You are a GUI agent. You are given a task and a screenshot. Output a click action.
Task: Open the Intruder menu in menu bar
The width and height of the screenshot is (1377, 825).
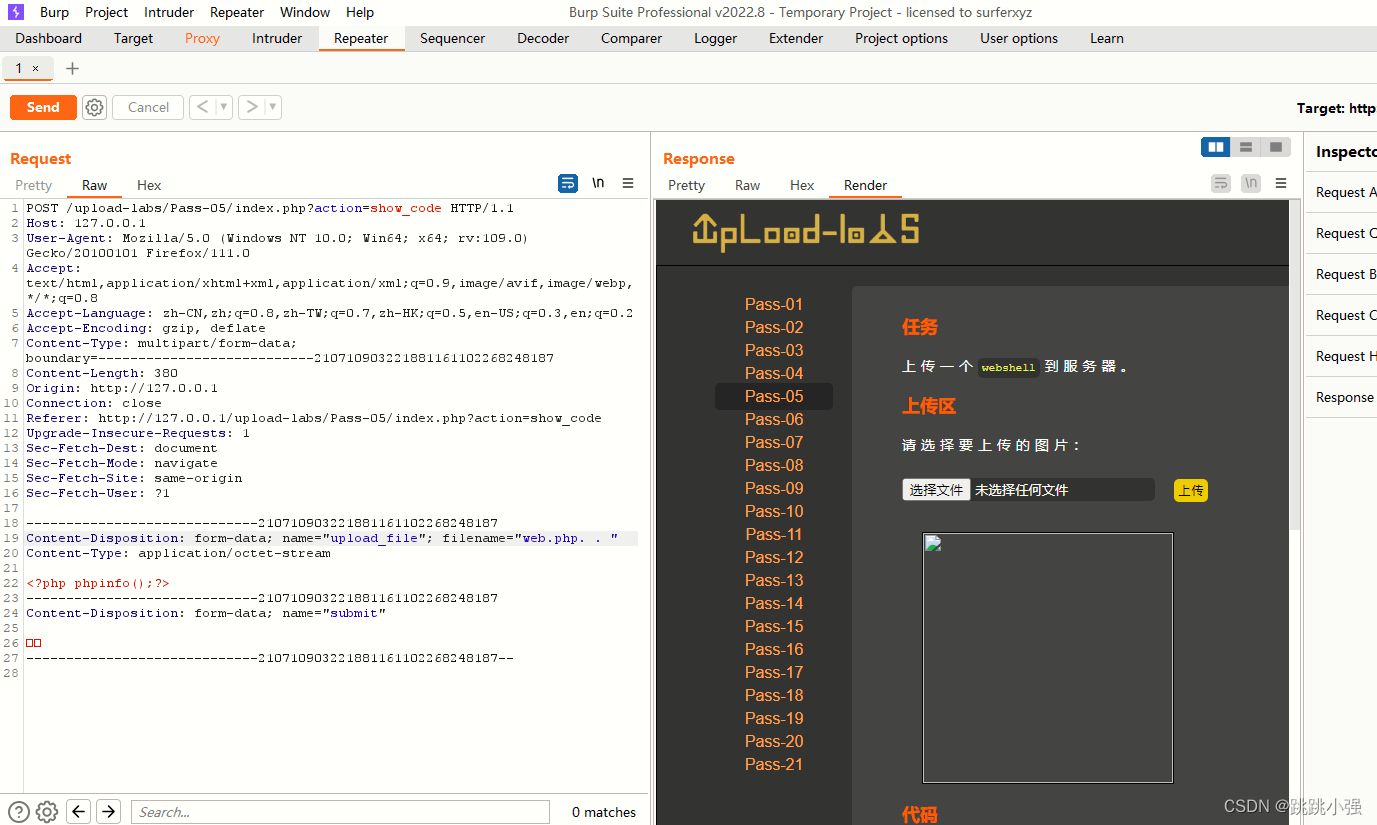(x=169, y=12)
